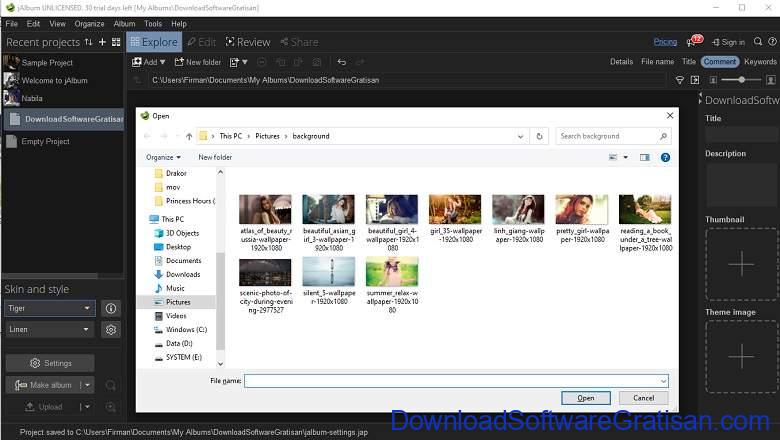Refresh the background folder listing
Viewport: 780px width, 440px height.
539,136
